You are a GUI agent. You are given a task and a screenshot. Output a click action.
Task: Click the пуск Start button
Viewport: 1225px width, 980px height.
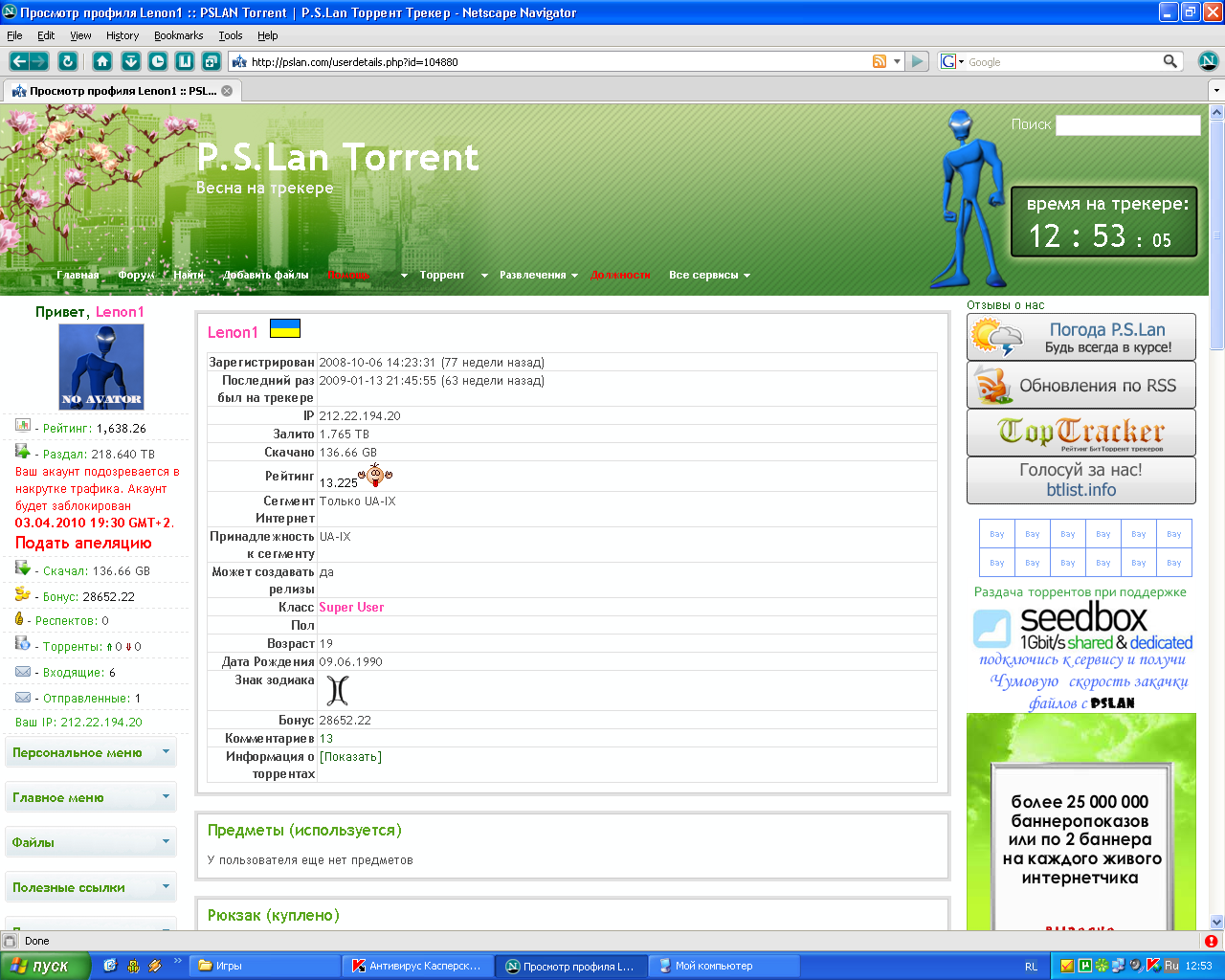pyautogui.click(x=45, y=966)
